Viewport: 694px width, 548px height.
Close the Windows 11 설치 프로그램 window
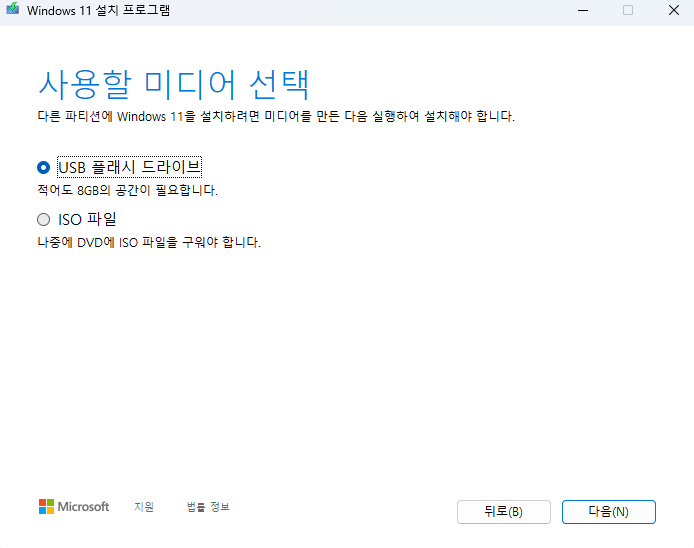[x=674, y=10]
